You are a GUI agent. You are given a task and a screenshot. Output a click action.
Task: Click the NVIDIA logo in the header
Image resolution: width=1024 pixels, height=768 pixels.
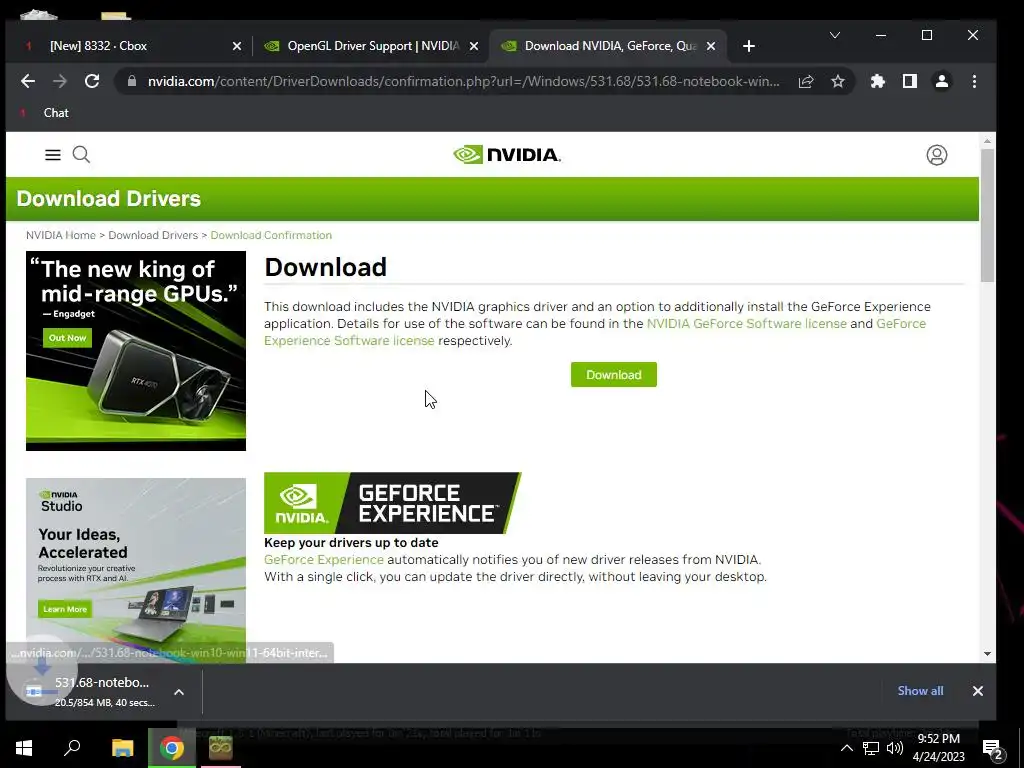[507, 155]
